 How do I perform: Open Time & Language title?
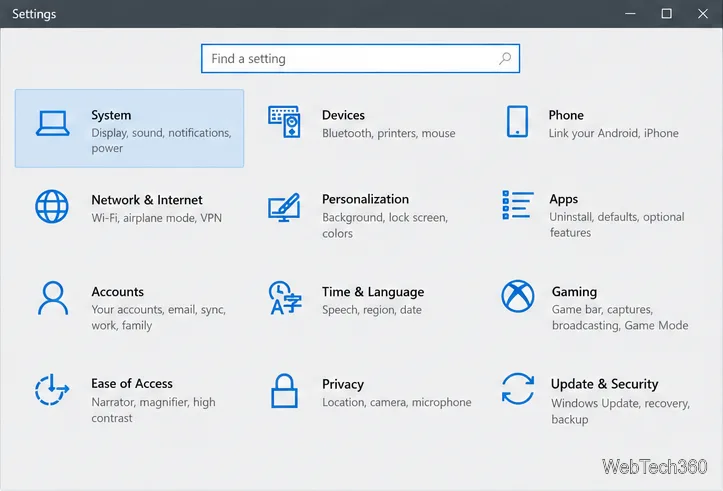[373, 292]
